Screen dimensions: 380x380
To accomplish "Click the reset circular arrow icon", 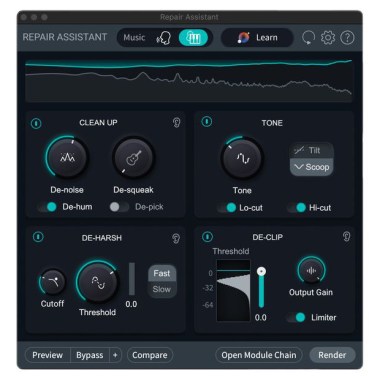I will tap(308, 38).
